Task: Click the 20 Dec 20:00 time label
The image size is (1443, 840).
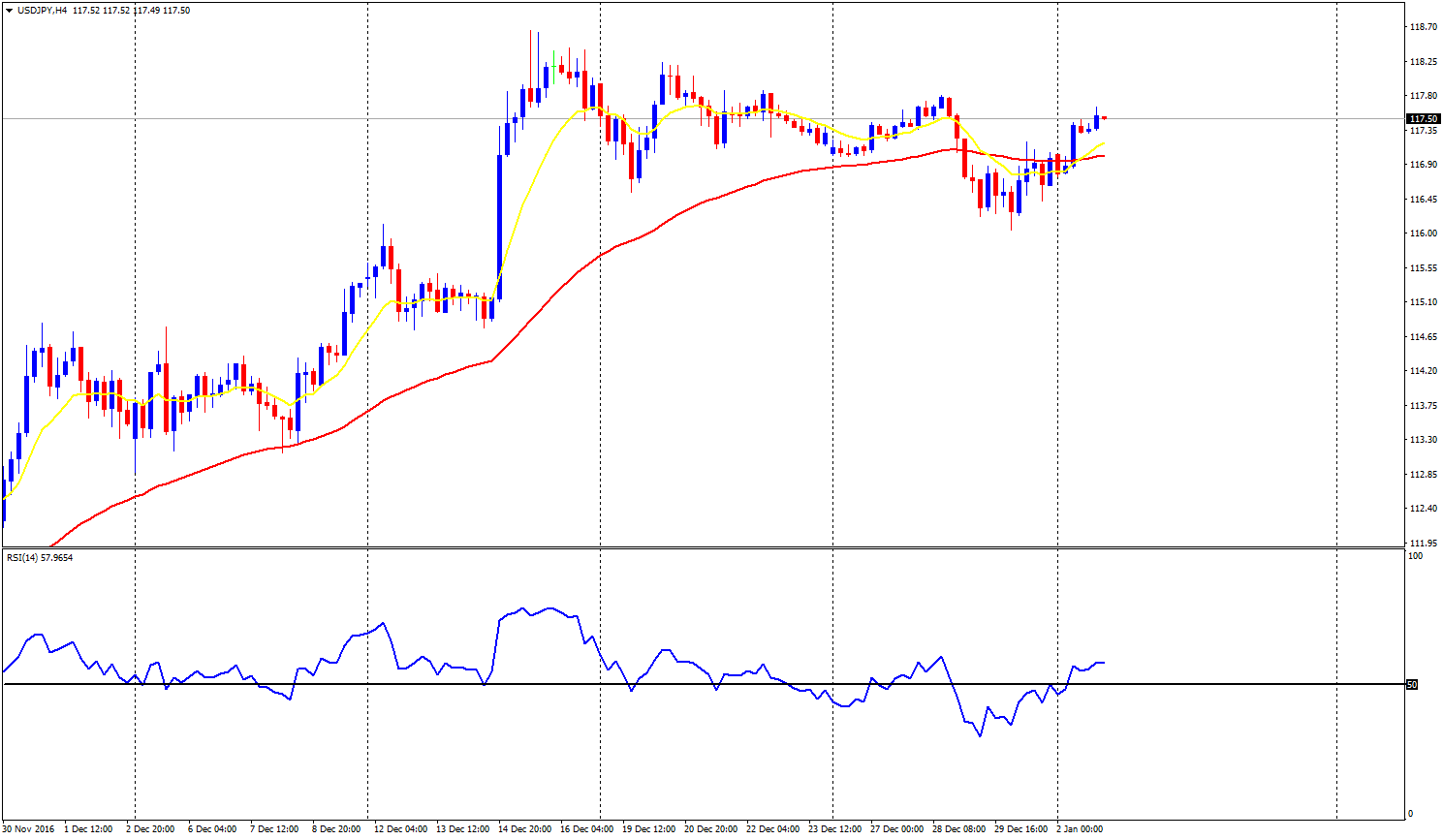Action: (710, 829)
